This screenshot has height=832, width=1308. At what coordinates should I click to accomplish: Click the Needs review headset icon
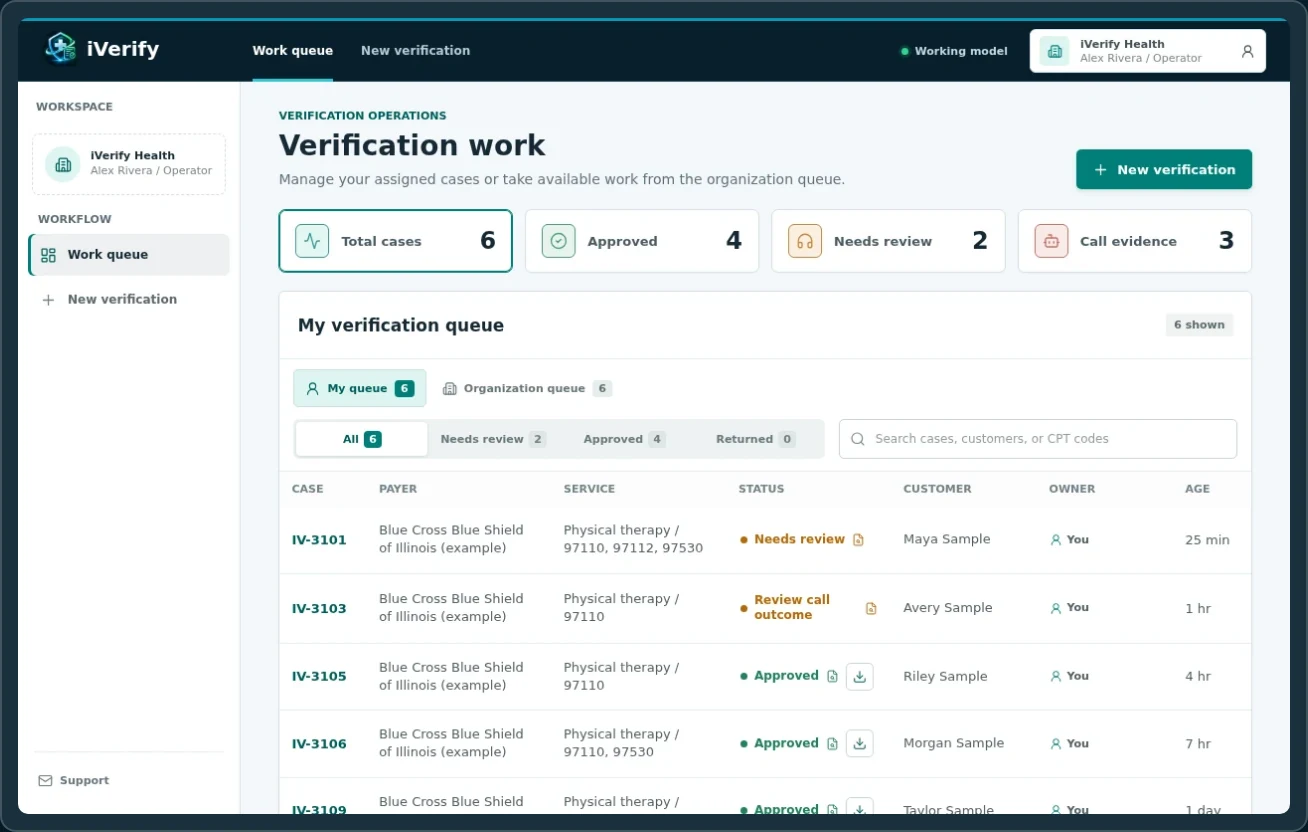pos(805,241)
